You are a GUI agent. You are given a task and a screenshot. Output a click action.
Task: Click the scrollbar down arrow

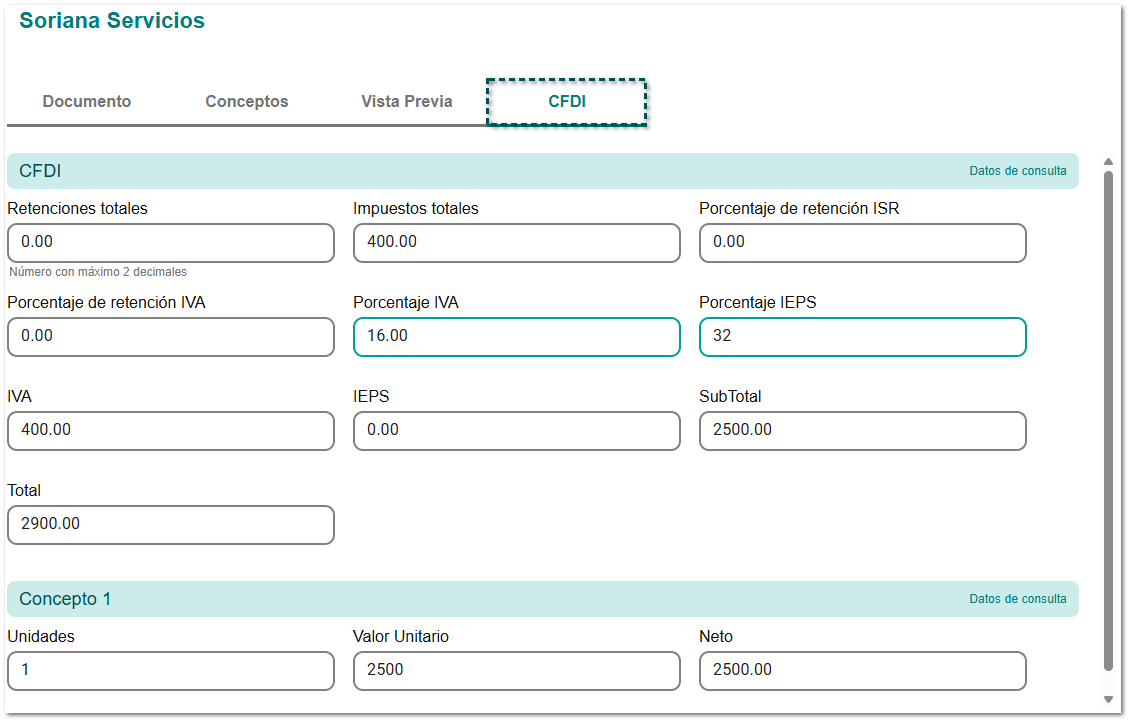coord(1107,699)
